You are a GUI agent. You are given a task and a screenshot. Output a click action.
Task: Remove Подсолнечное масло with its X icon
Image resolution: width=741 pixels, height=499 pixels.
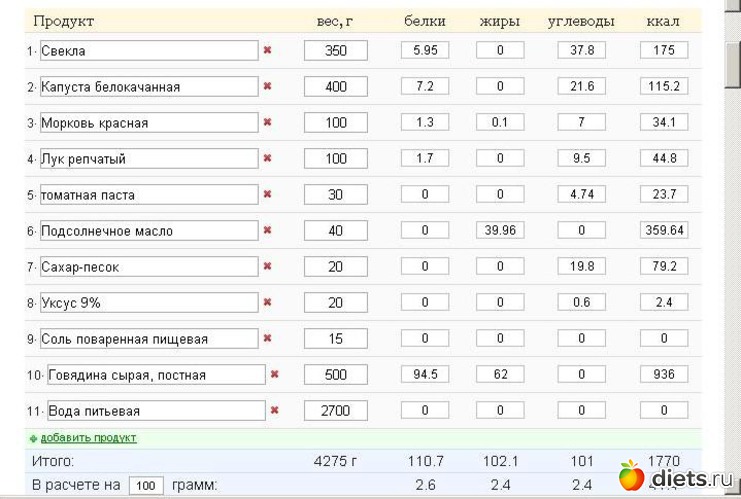[x=267, y=230]
